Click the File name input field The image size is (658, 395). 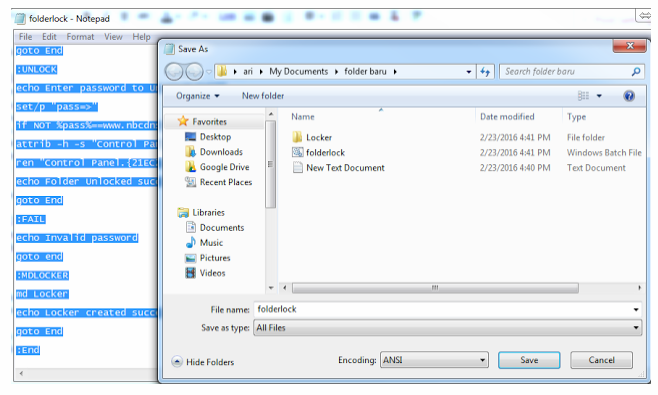(x=443, y=310)
